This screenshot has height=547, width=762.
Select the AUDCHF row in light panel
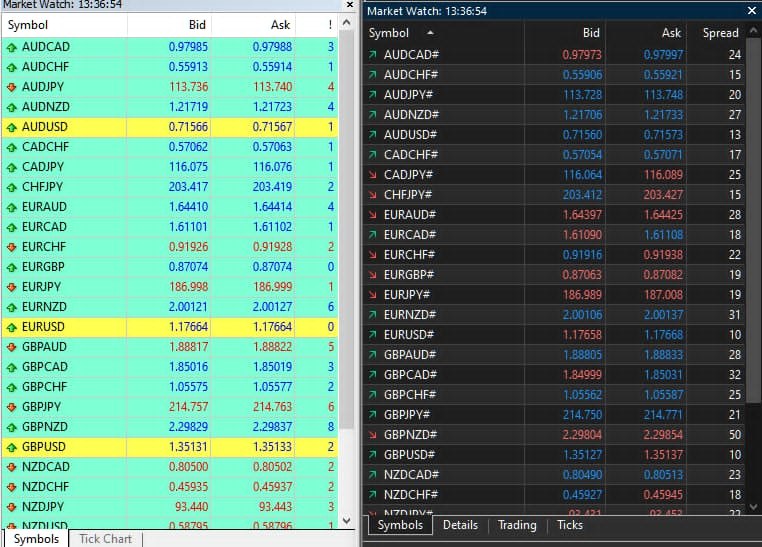[170, 67]
